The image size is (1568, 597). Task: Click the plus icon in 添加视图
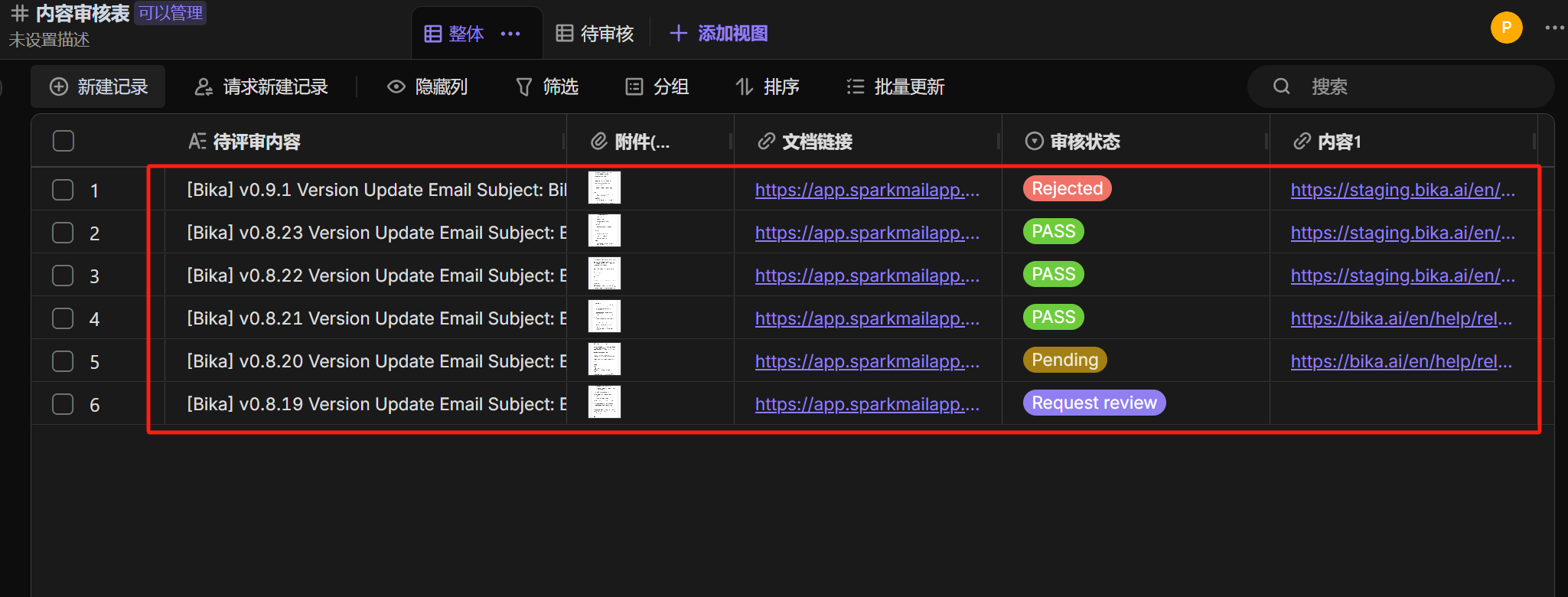tap(678, 33)
